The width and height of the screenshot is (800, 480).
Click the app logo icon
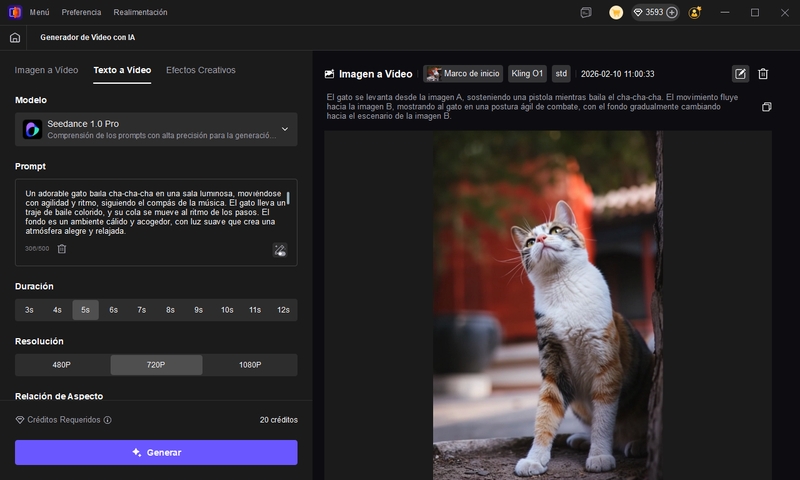click(x=15, y=12)
